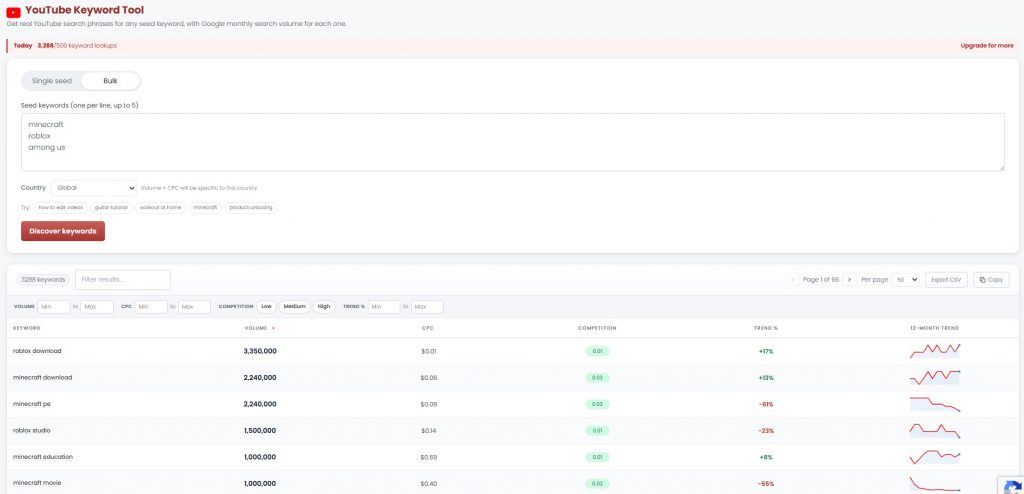
Task: Open Upgrade for more link
Action: coord(987,46)
